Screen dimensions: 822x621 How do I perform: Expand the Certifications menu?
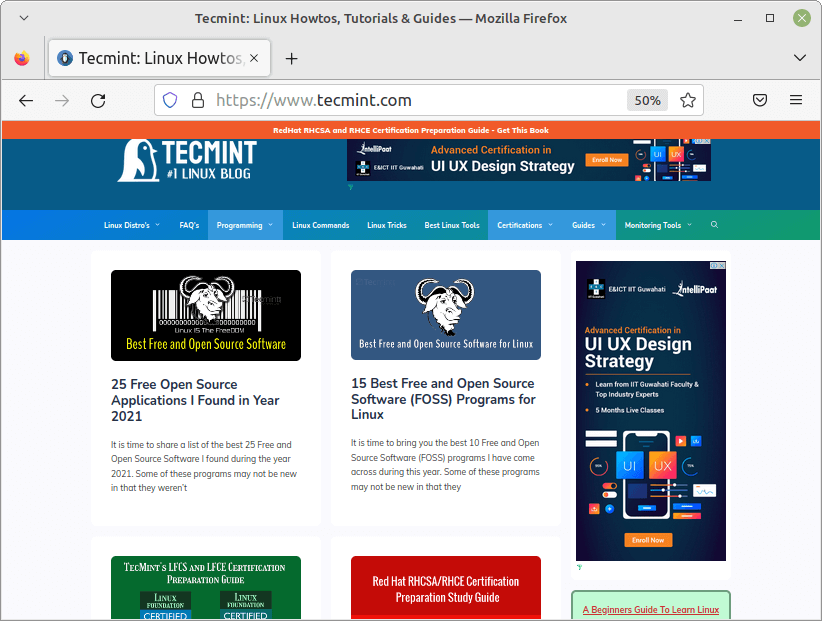coord(525,225)
